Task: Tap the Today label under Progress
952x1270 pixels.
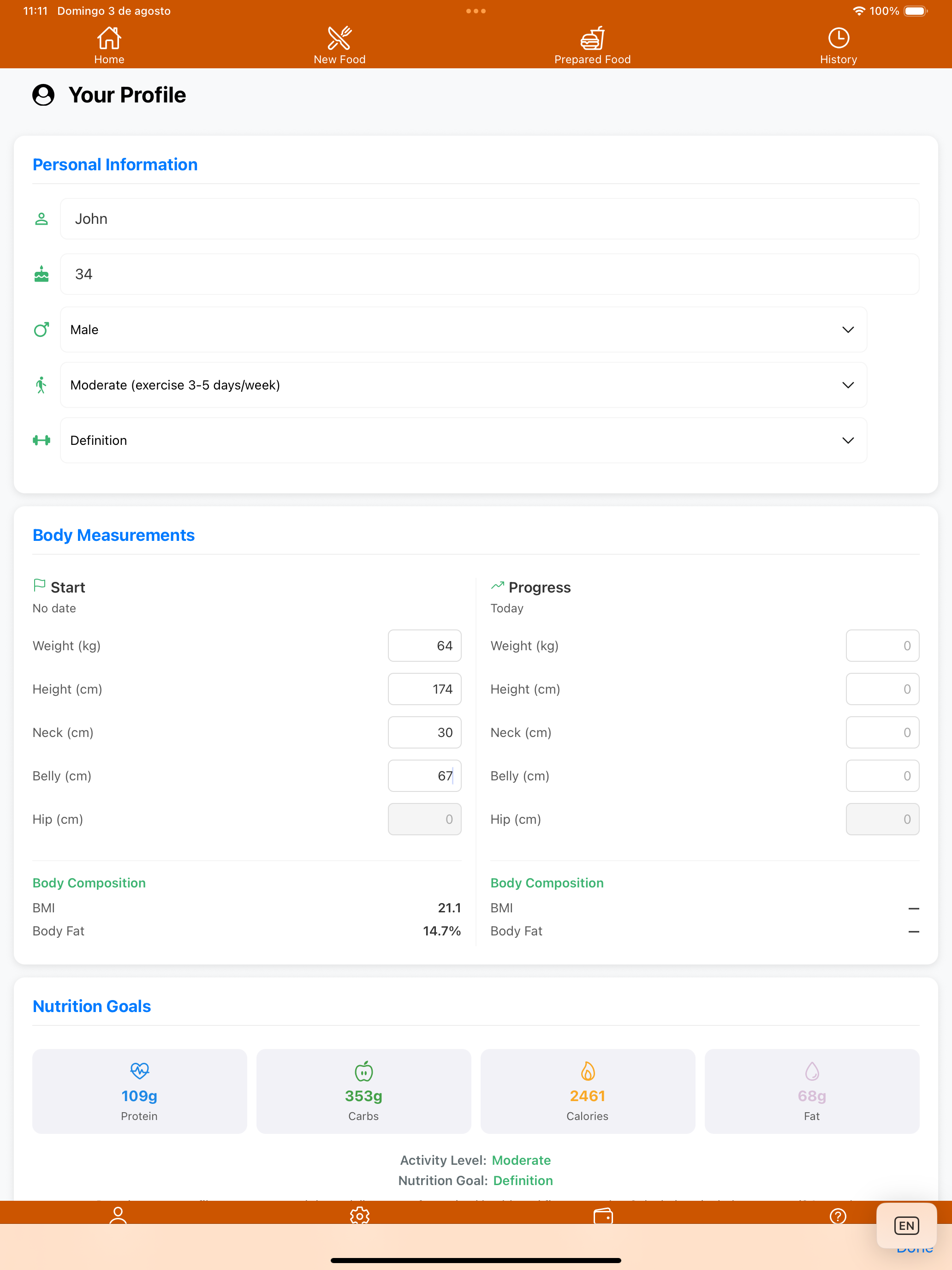Action: [507, 608]
